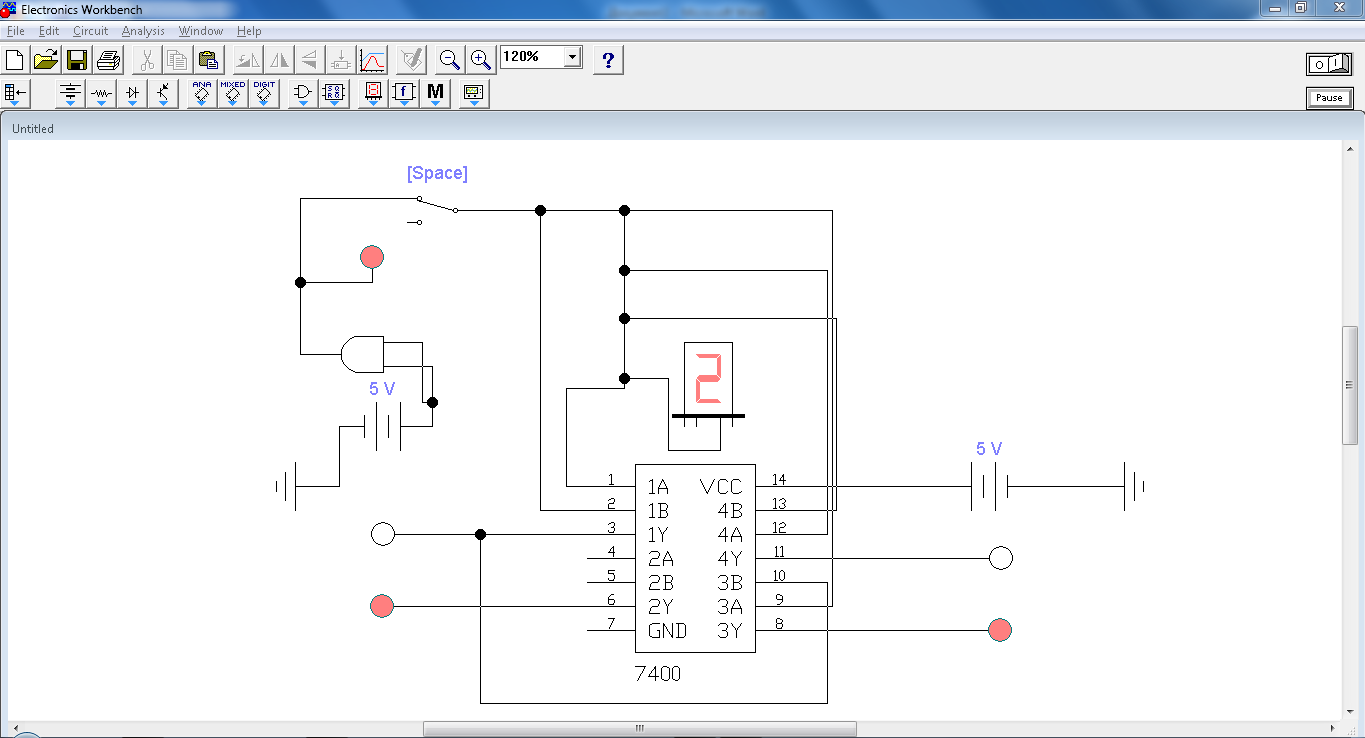Screen dimensions: 1365x738
Task: Click the red probe connected to pin 3Y
Action: (1000, 630)
